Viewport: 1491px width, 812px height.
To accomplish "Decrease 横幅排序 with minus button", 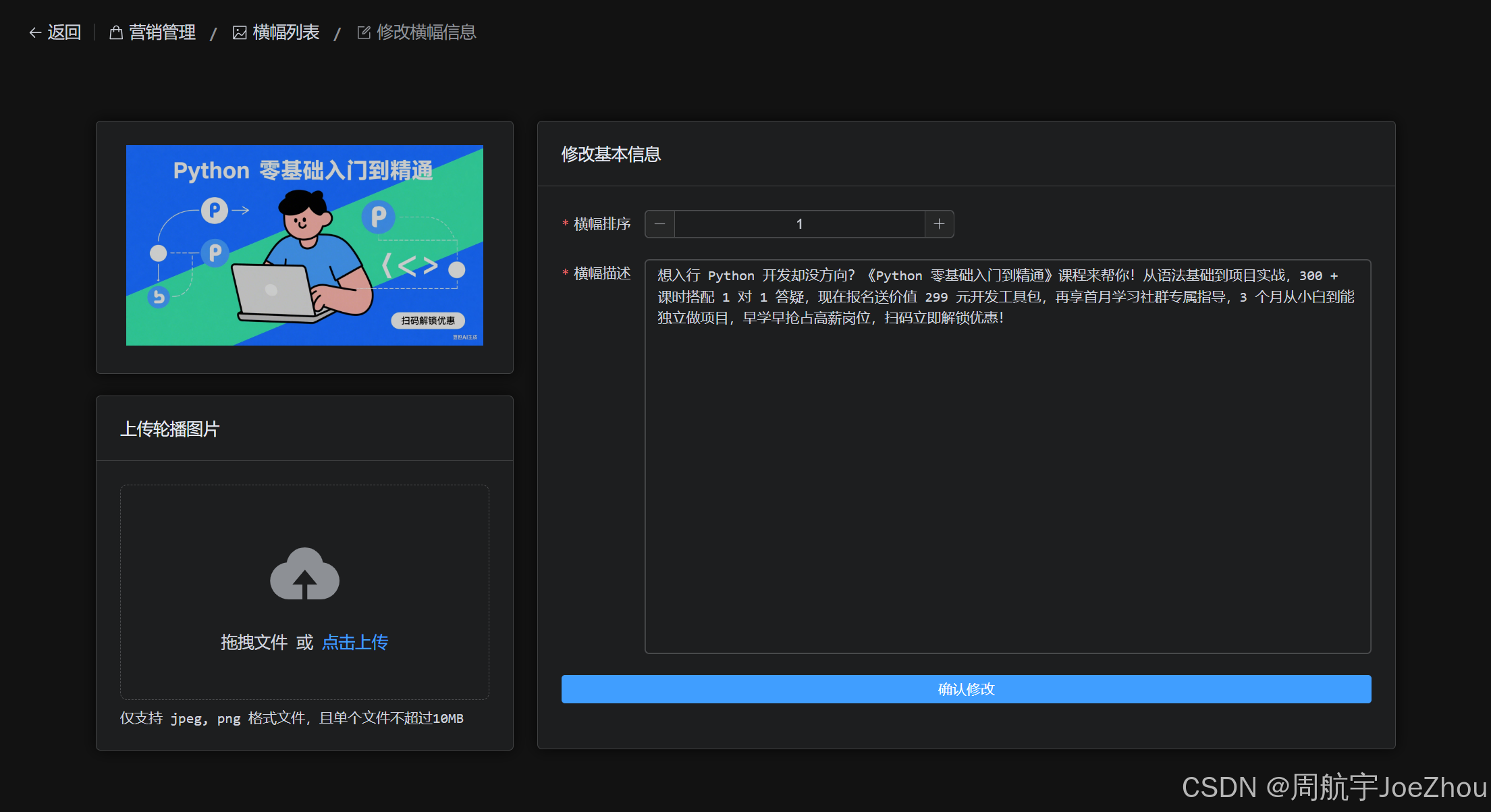I will point(660,224).
